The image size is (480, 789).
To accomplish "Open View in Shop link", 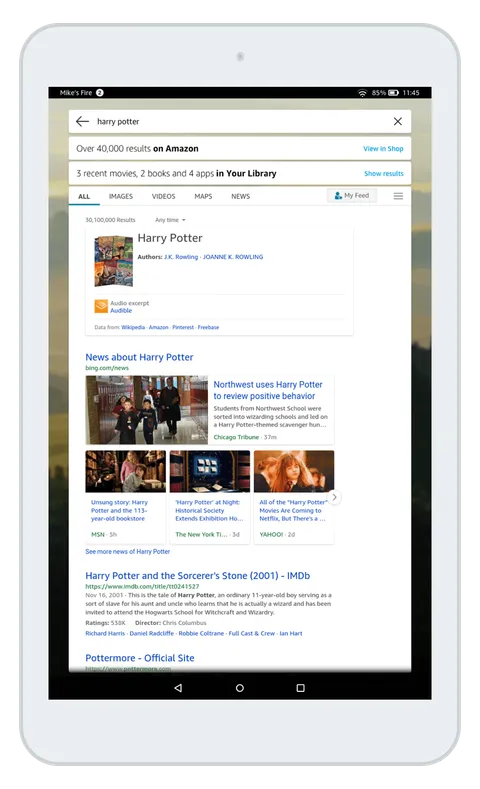I will click(x=383, y=148).
